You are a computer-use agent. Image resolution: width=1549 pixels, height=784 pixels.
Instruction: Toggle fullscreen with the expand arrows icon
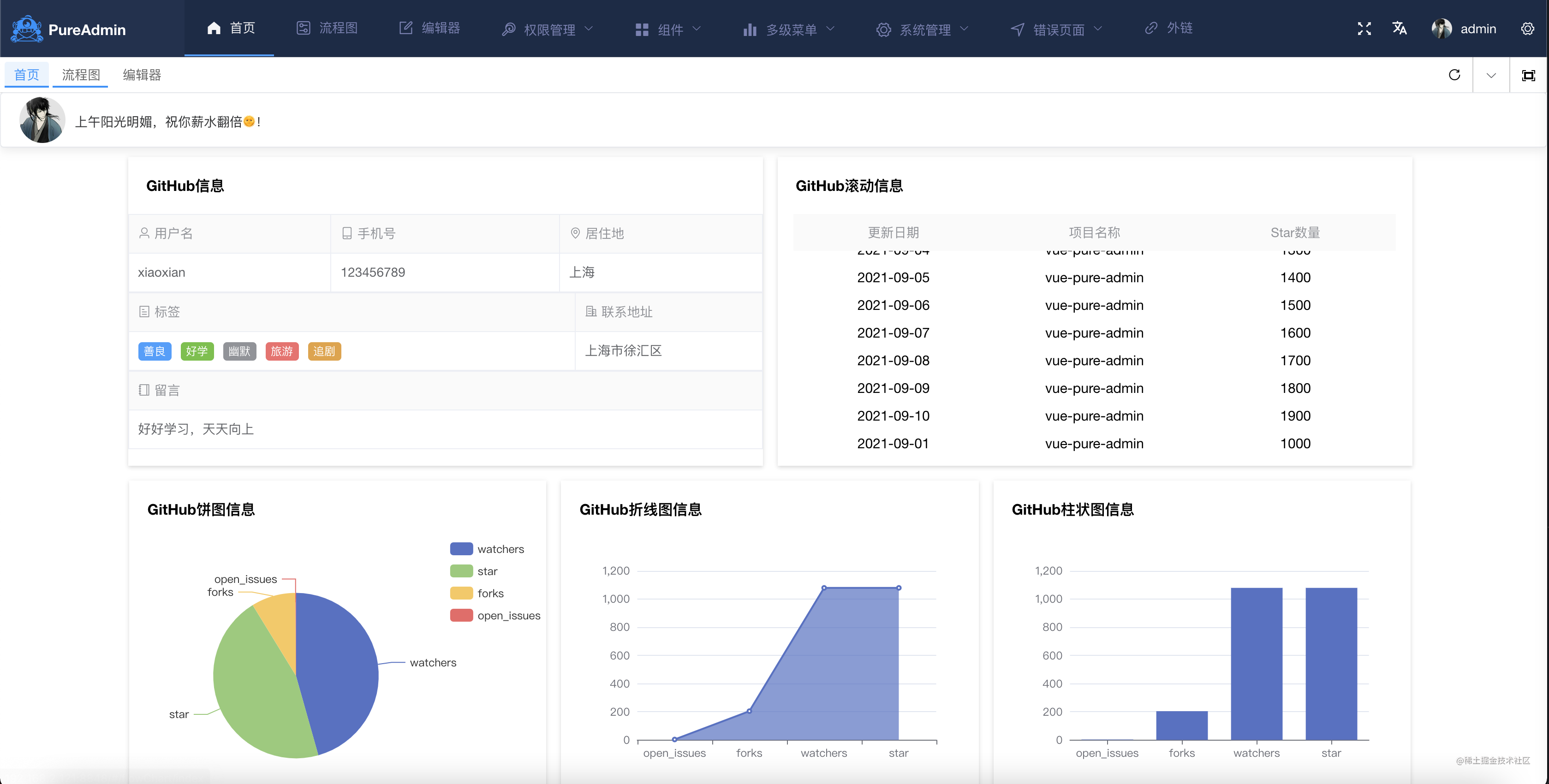pyautogui.click(x=1364, y=28)
